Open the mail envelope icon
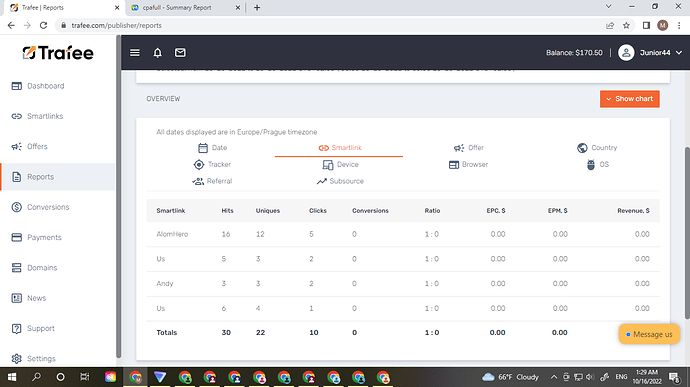Viewport: 690px width, 387px height. point(180,53)
